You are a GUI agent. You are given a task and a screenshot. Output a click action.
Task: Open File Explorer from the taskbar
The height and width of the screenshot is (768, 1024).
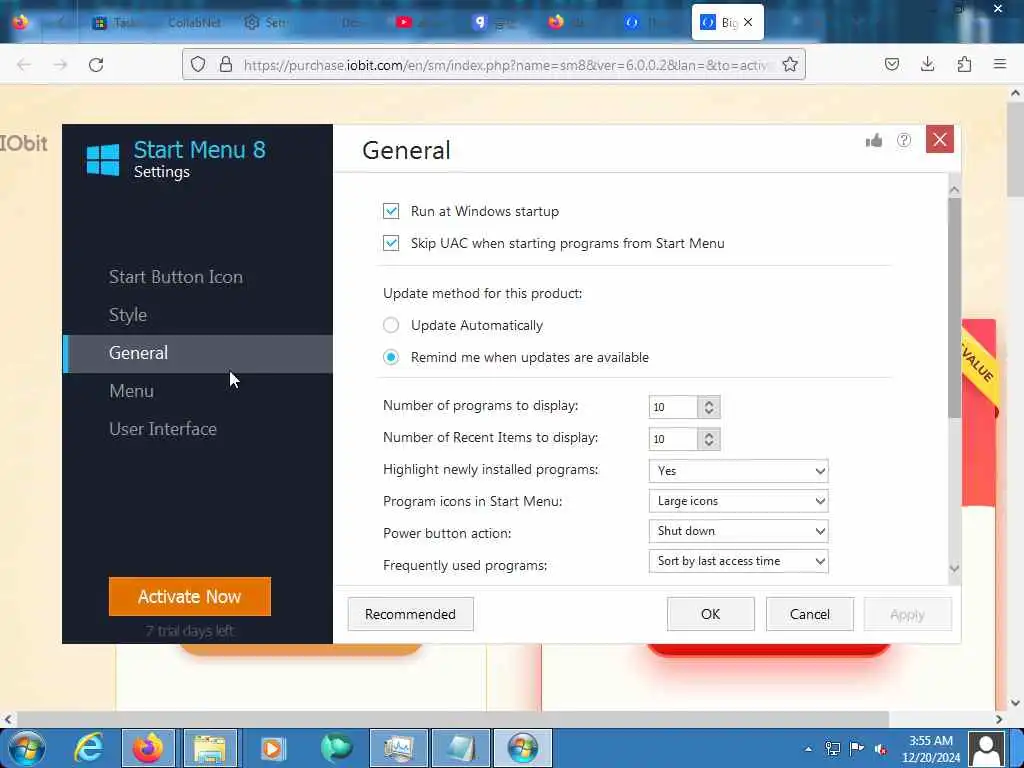point(210,748)
